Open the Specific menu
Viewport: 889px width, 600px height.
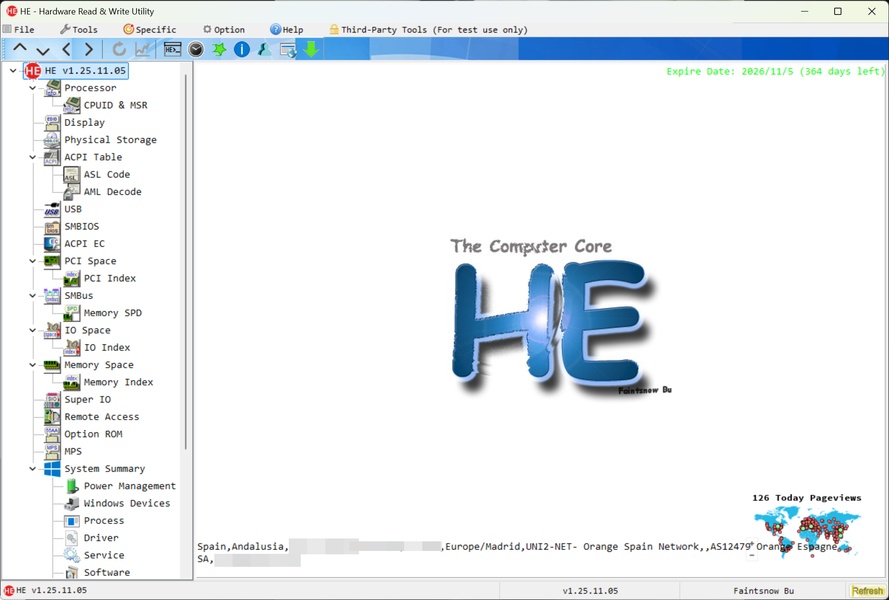coord(149,30)
